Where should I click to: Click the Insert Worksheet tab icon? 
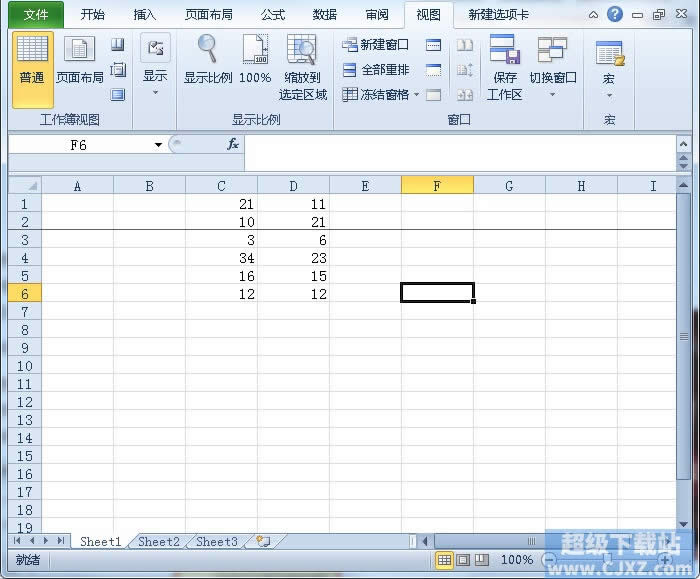coord(263,542)
